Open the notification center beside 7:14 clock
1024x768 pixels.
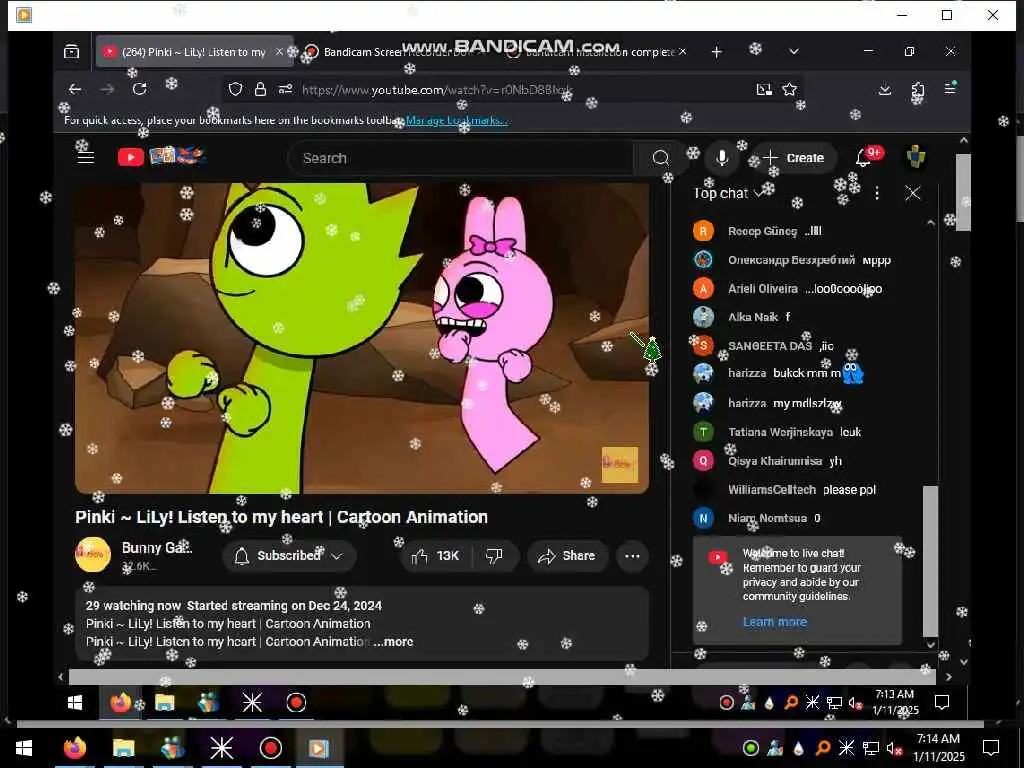click(991, 748)
